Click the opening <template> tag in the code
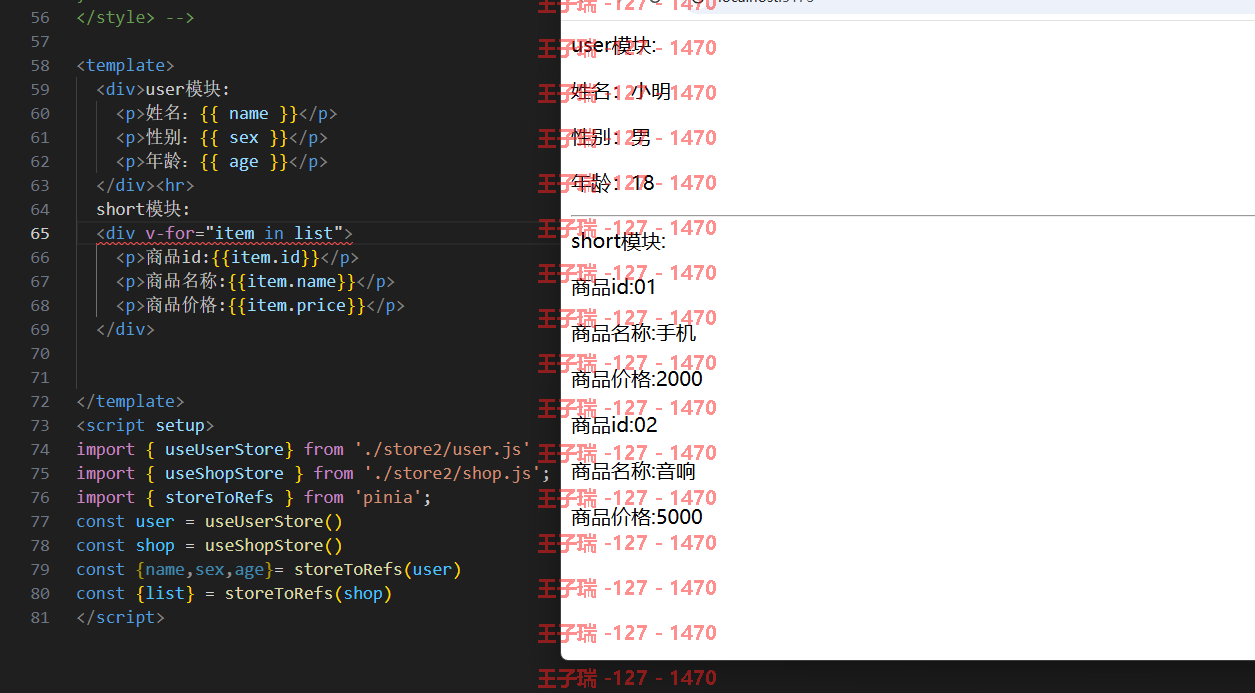1255x693 pixels. [125, 65]
